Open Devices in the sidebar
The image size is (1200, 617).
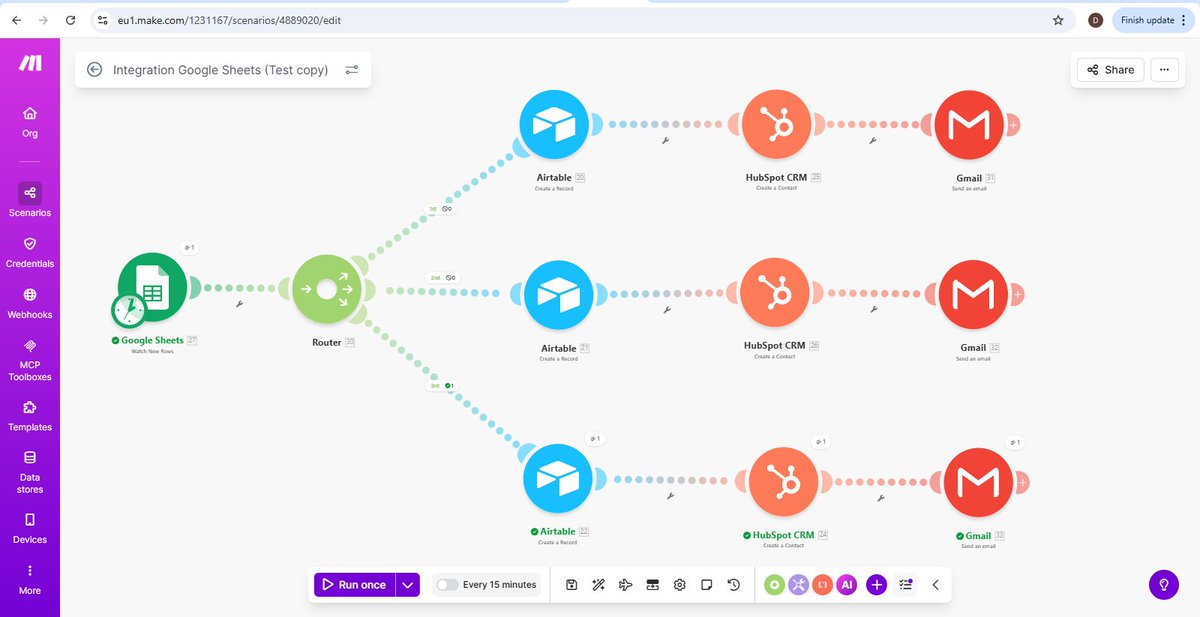30,528
